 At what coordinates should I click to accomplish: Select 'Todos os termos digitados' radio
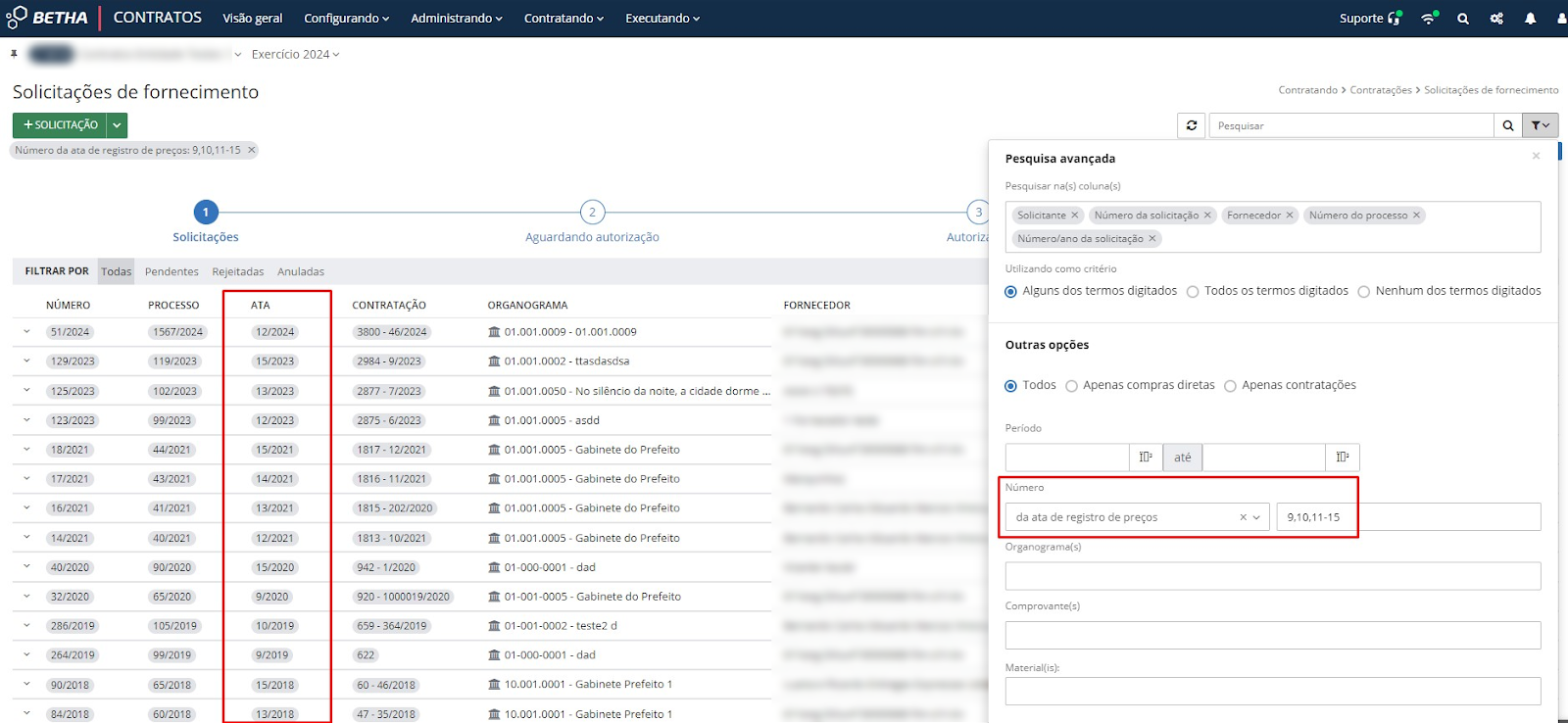[1193, 291]
